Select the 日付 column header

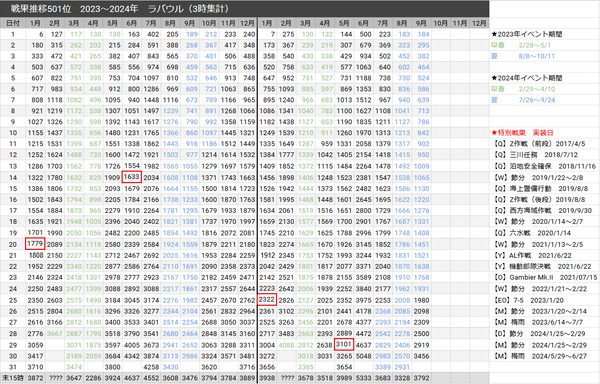[13, 23]
